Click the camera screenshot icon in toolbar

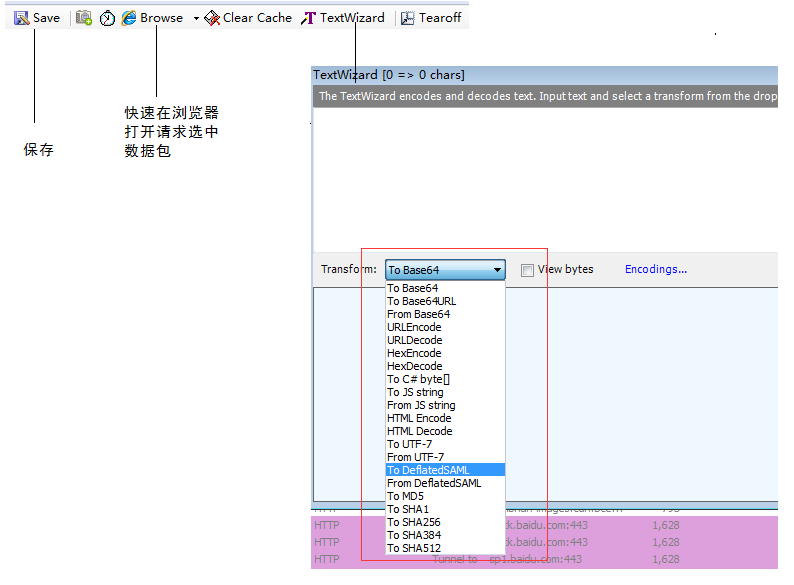(84, 18)
